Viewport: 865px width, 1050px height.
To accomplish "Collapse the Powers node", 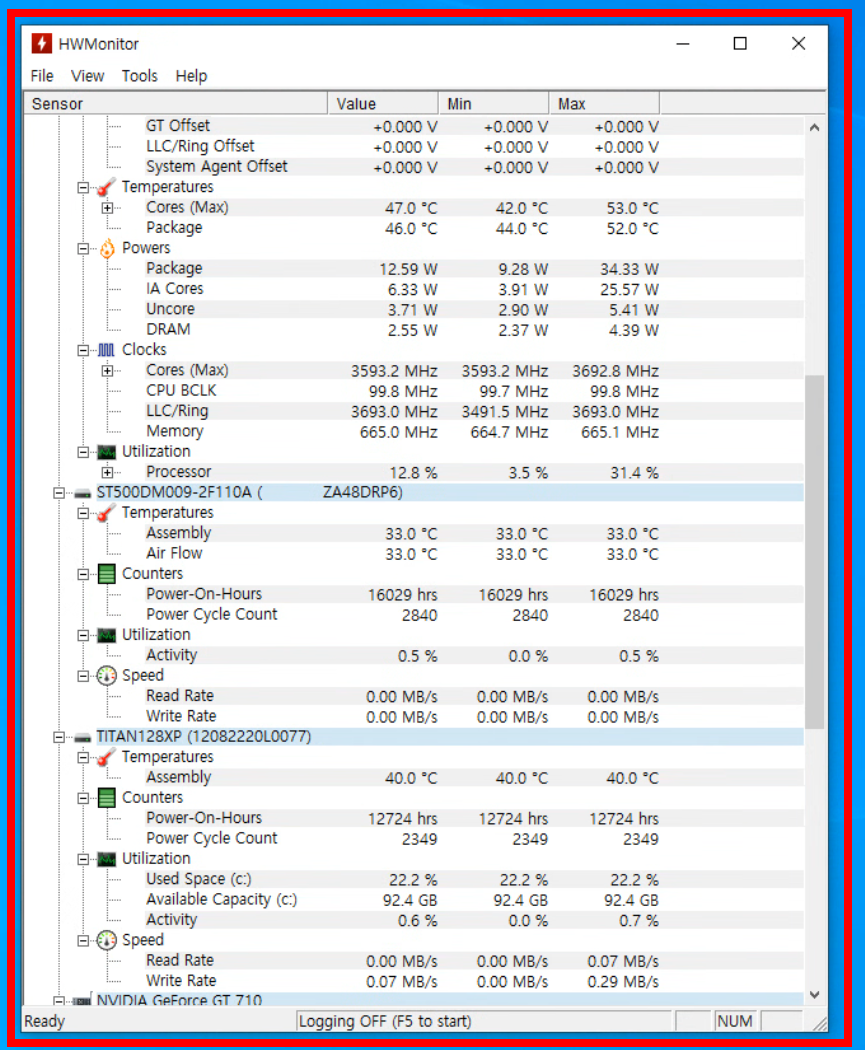I will [x=83, y=248].
